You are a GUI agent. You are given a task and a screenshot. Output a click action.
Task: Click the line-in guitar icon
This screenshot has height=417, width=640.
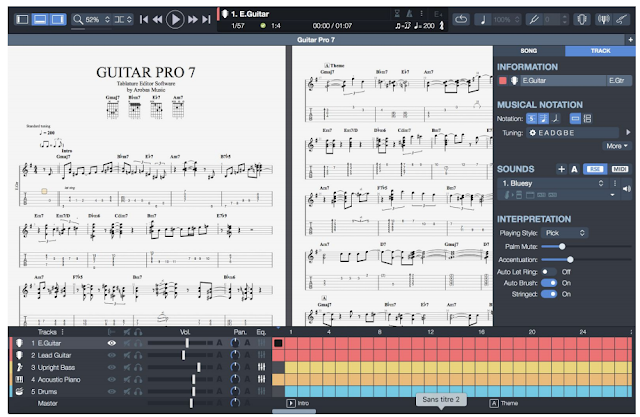(622, 19)
